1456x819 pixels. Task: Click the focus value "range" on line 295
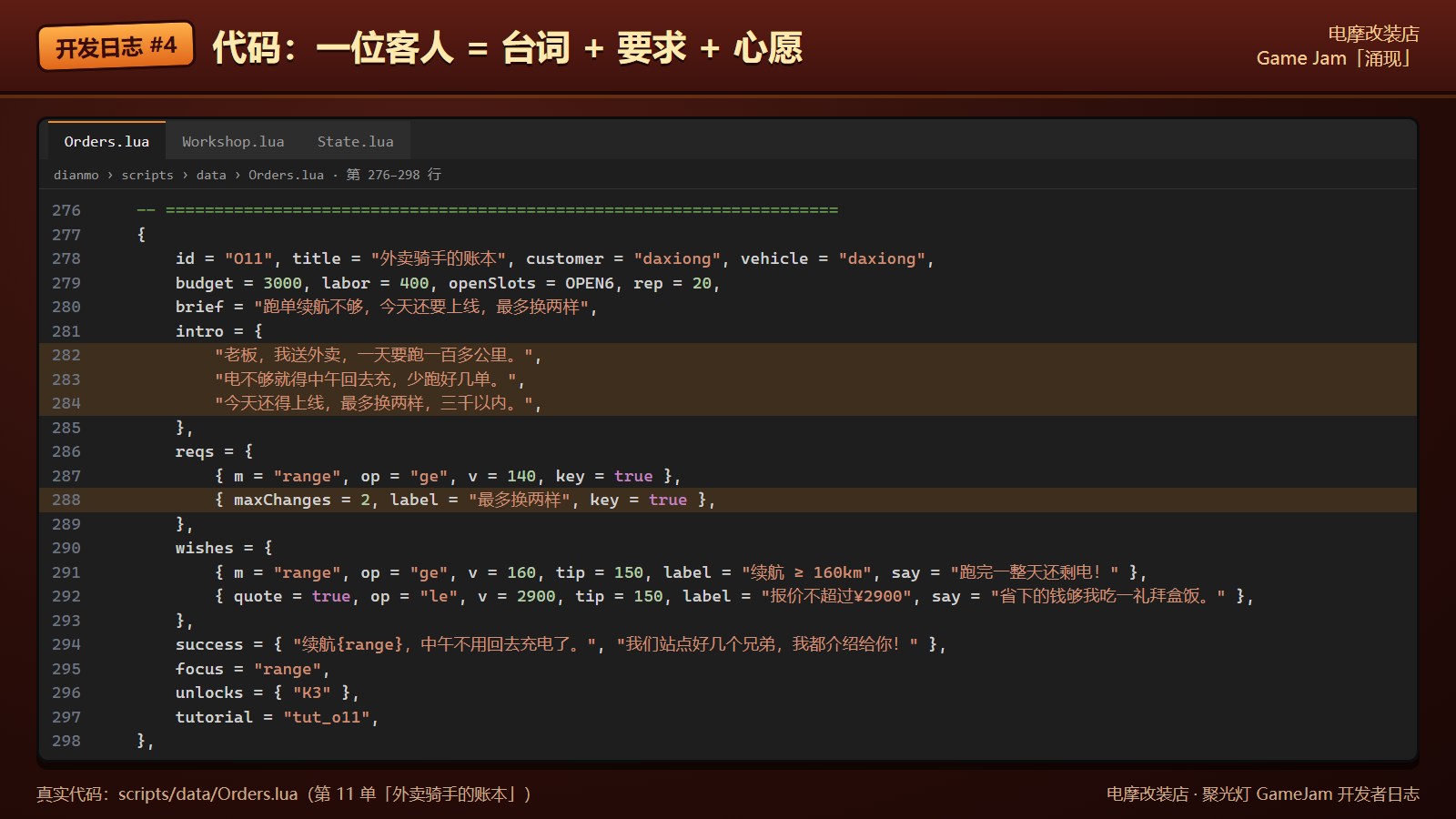coord(288,669)
